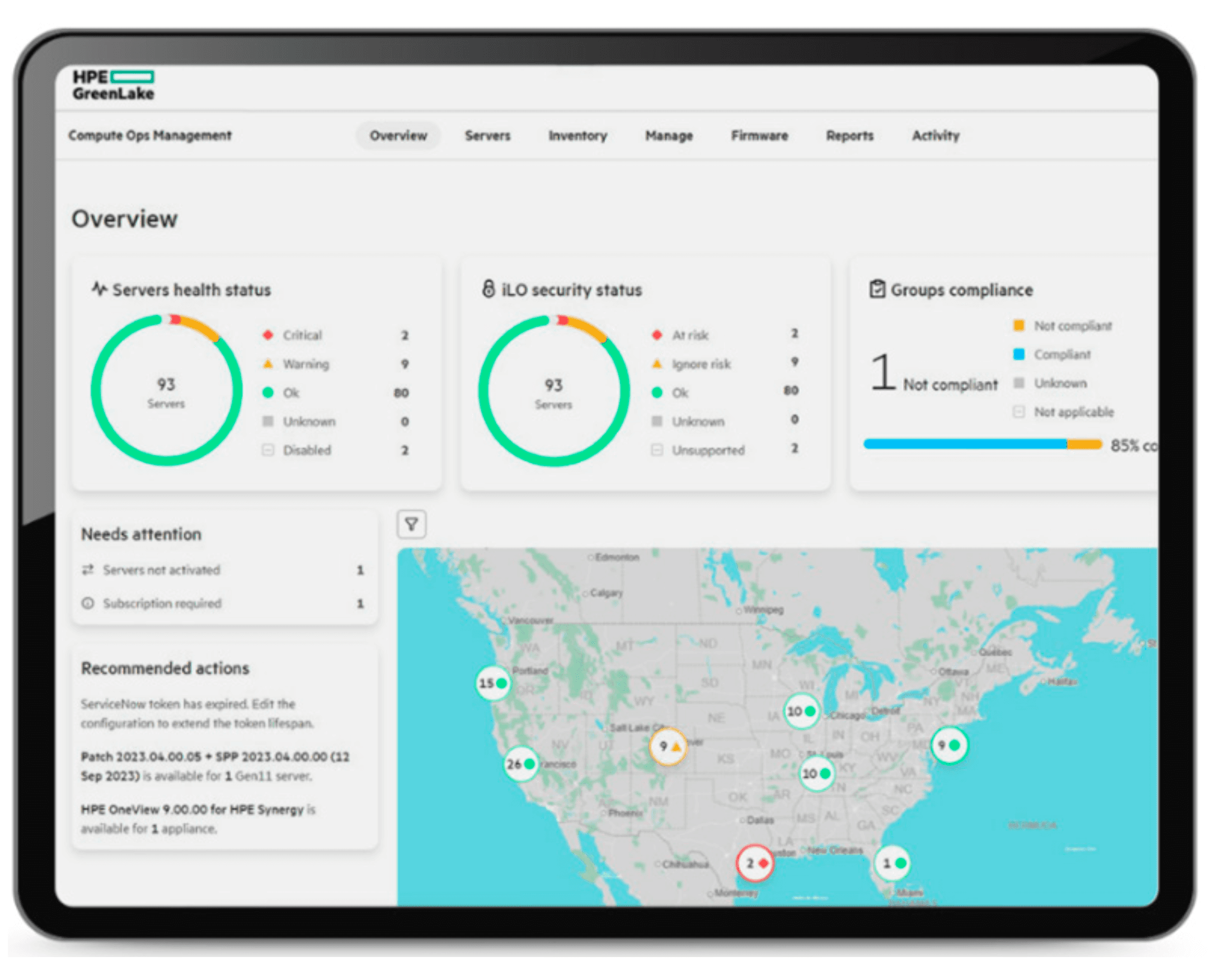Image resolution: width=1212 pixels, height=980 pixels.
Task: Open the Patch 2023.04.00.05 recommendation
Action: tap(215, 766)
